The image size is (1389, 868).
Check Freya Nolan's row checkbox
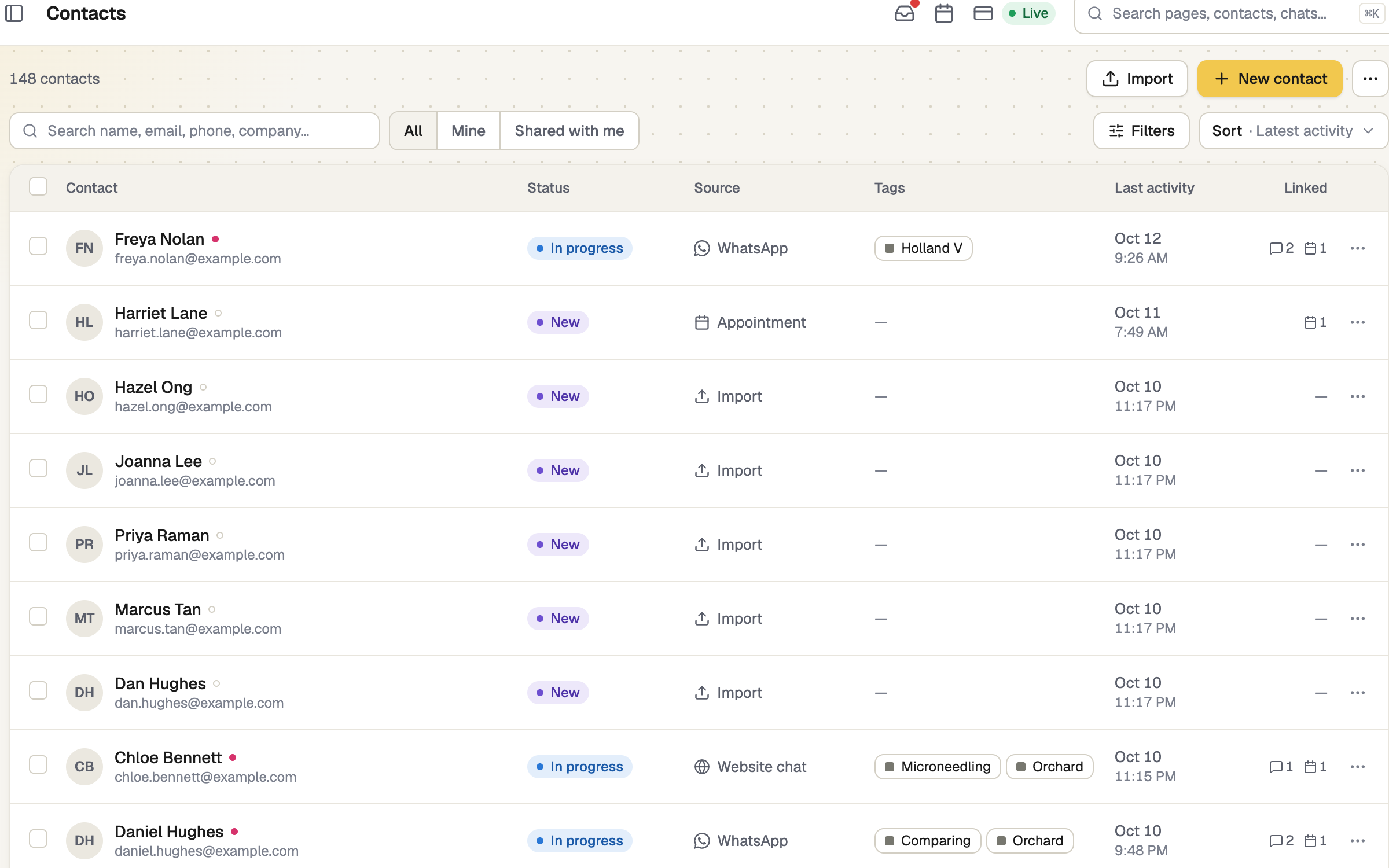38,246
